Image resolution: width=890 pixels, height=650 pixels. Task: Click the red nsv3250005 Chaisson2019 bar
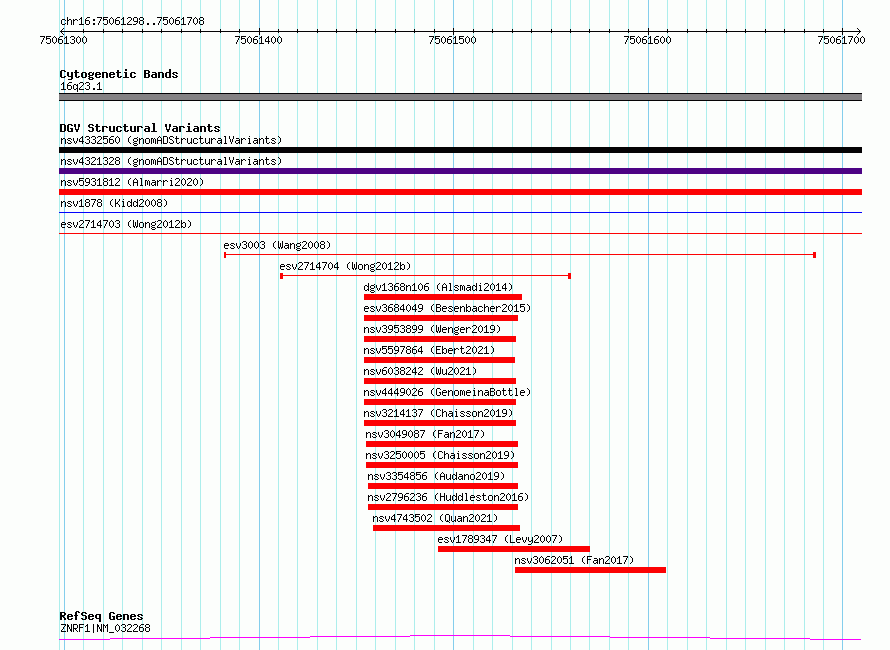(x=442, y=465)
